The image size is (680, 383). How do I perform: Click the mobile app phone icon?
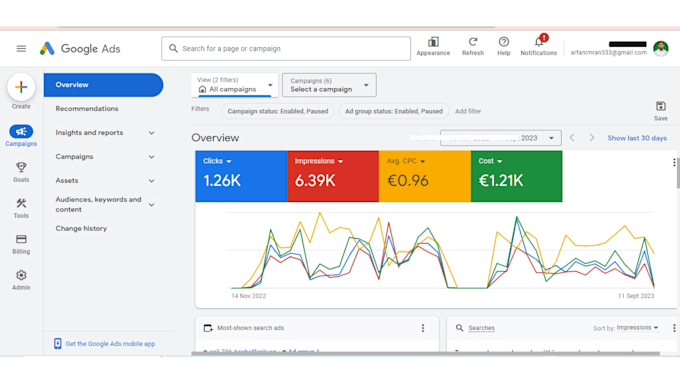[57, 344]
